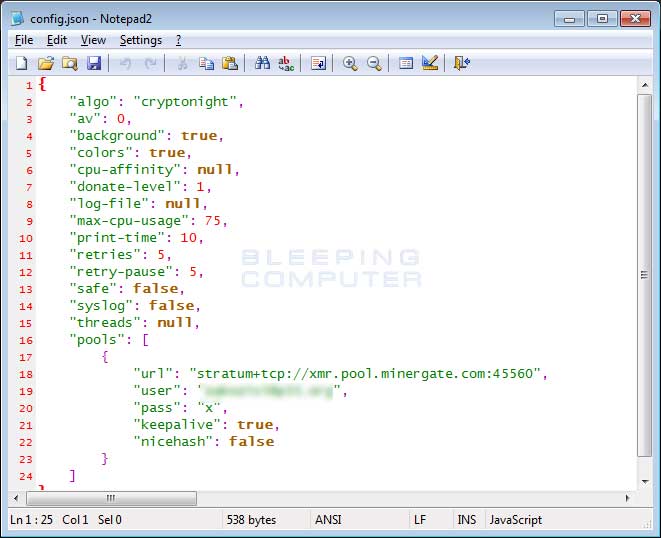Viewport: 661px width, 538px height.
Task: Click the Ln 1 : 25 status entry
Action: [x=32, y=520]
